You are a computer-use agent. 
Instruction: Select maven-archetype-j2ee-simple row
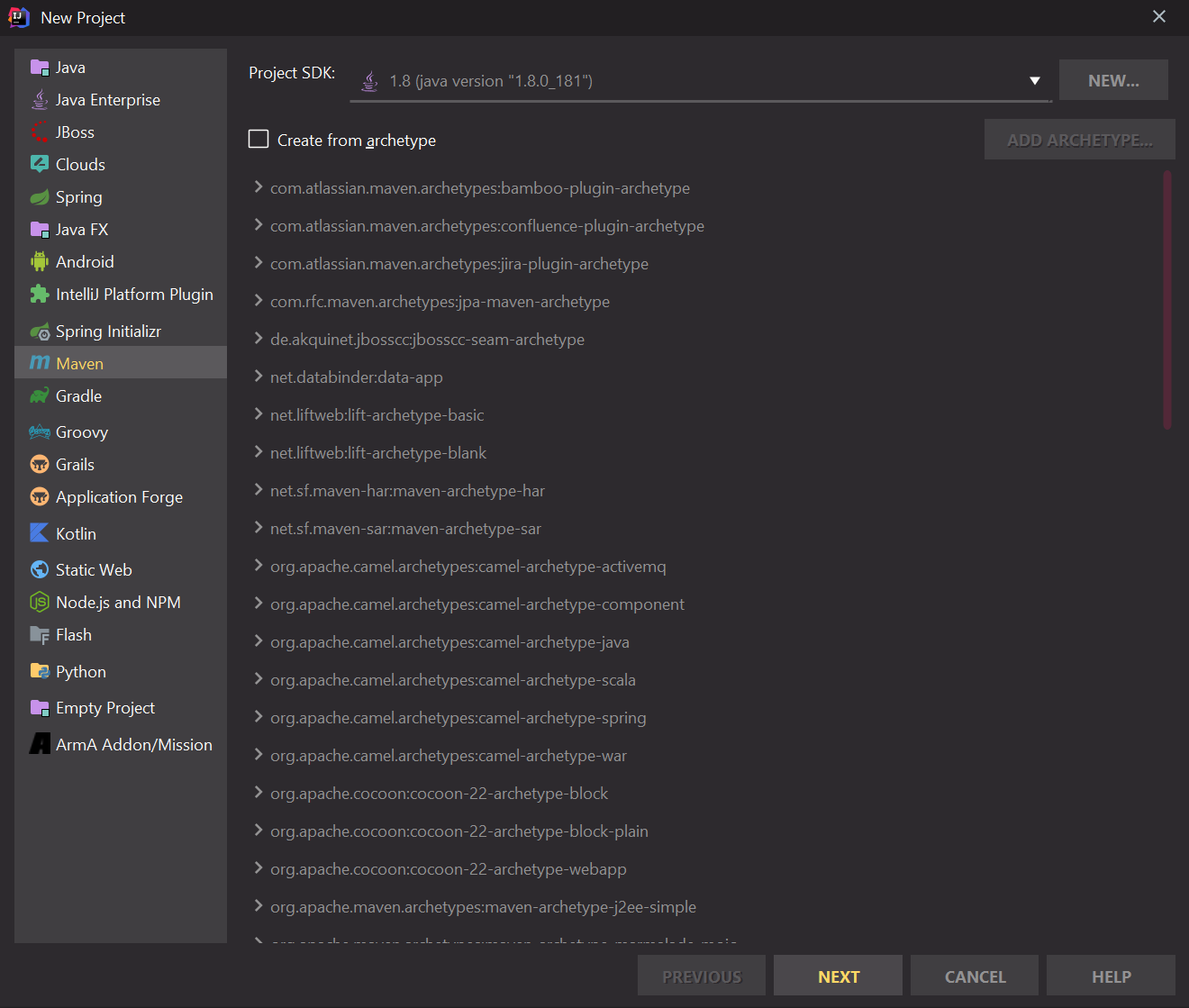703,907
